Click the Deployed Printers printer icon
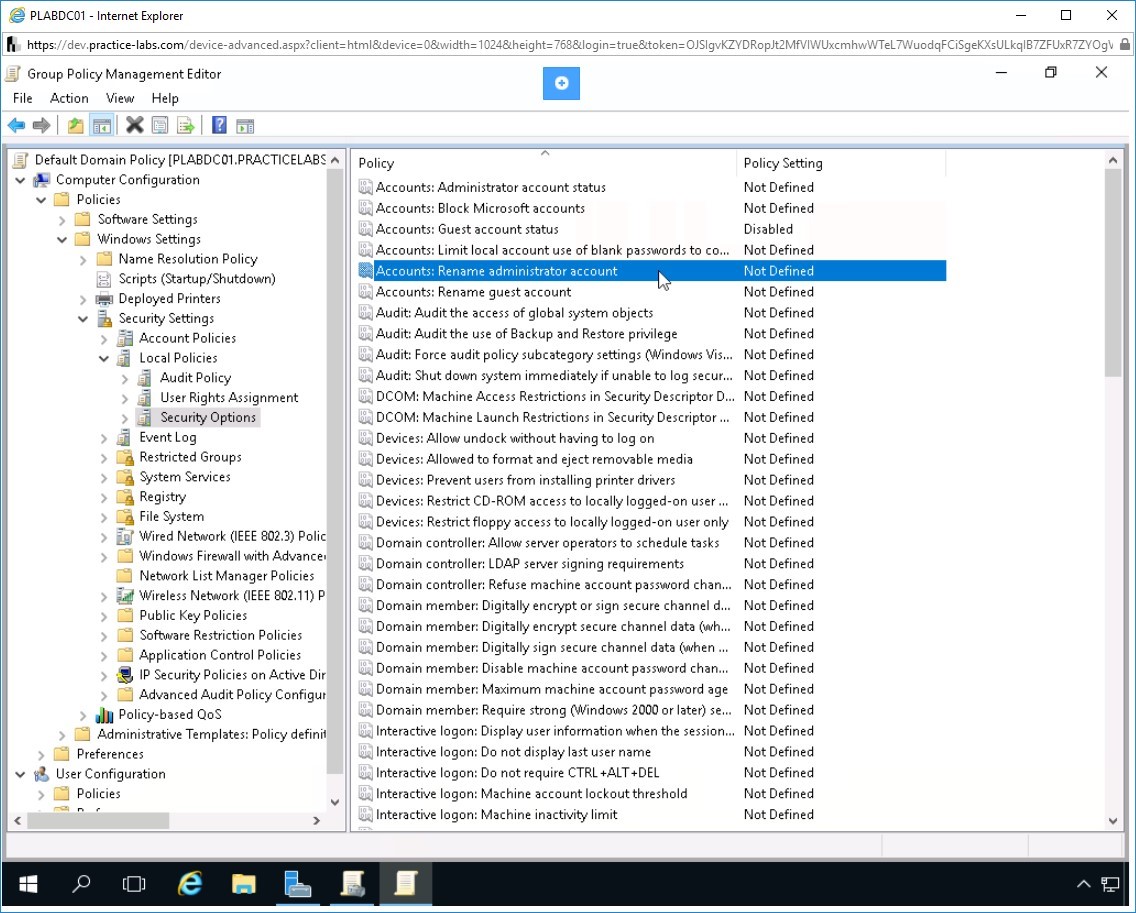The height and width of the screenshot is (913, 1136). [104, 299]
